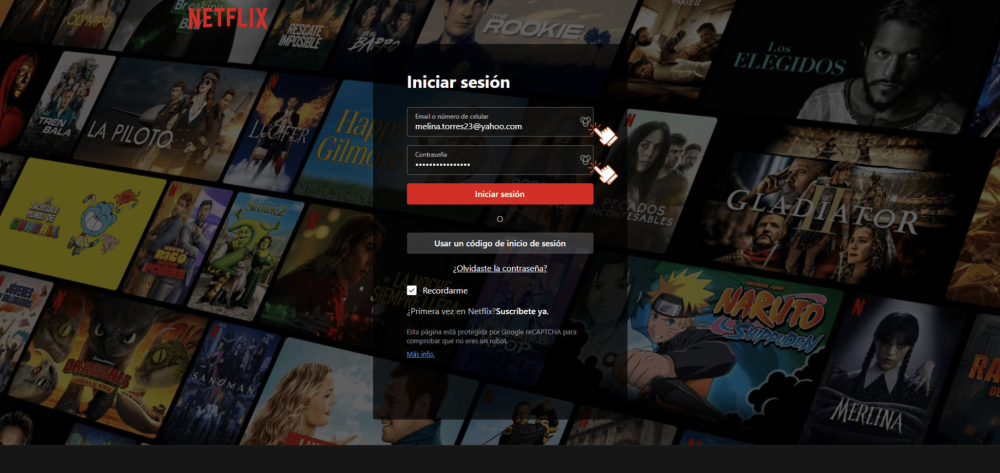Open the autofill icon in the Contraseña field
The width and height of the screenshot is (1000, 473).
[584, 159]
